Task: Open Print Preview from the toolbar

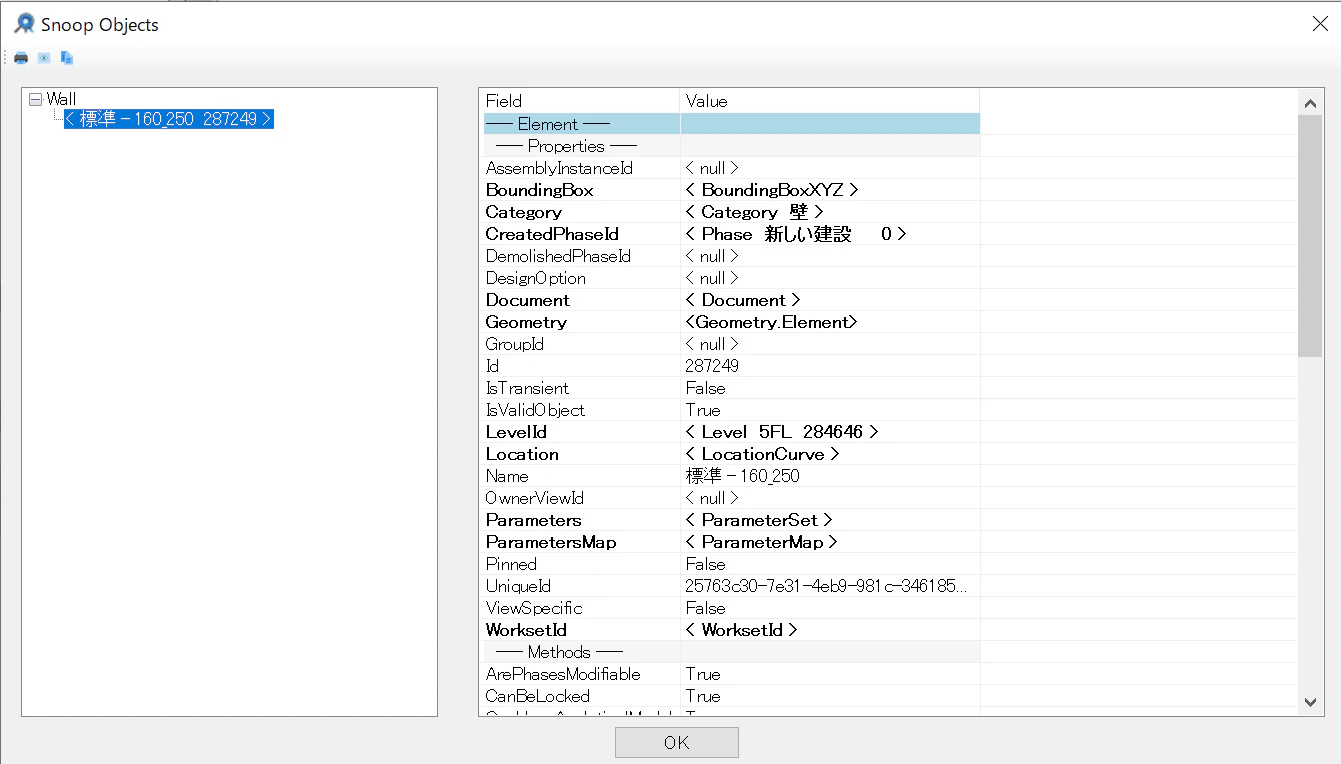Action: 44,58
